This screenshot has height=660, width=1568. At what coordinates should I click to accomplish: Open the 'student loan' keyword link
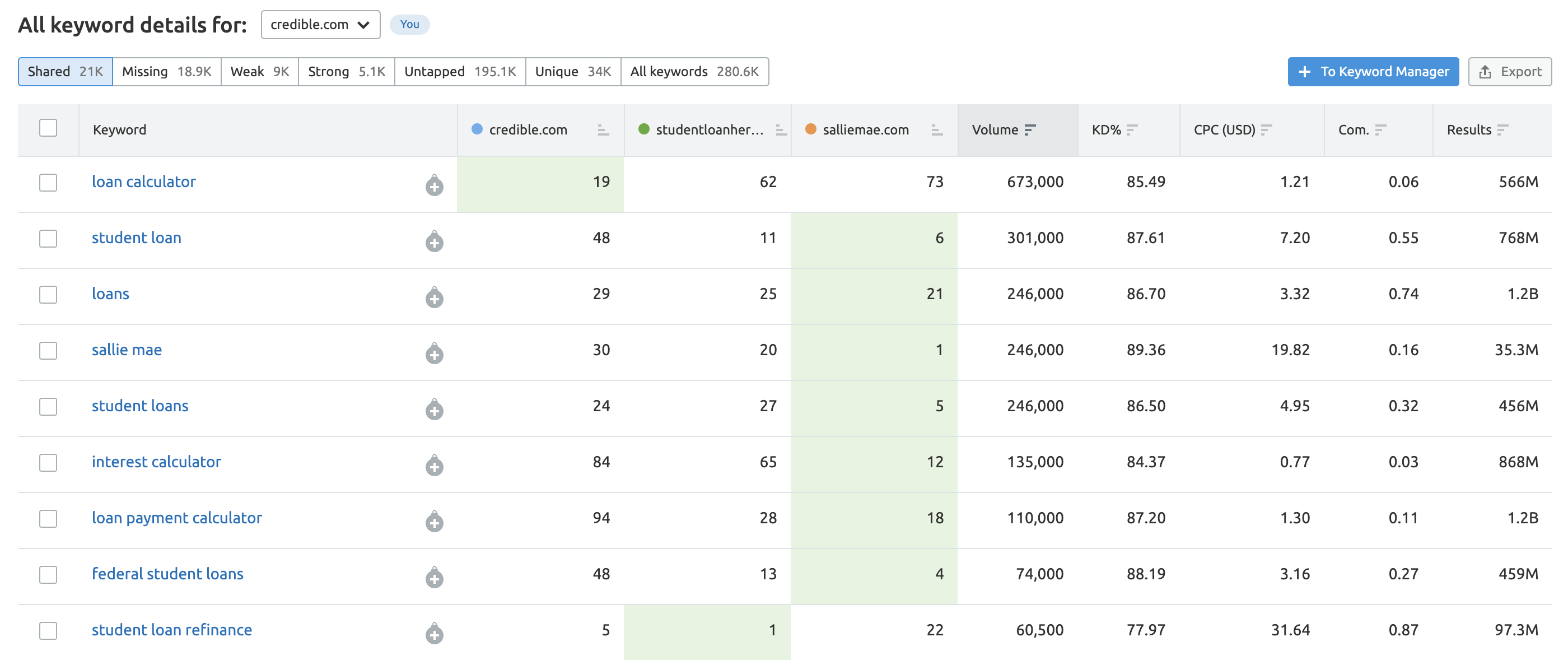click(x=136, y=238)
